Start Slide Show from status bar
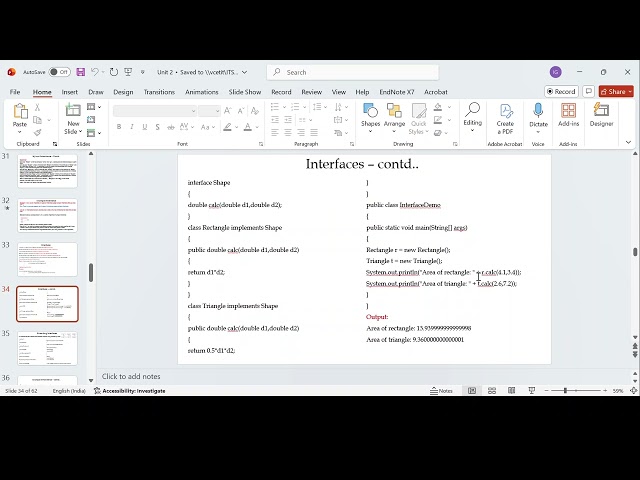 pyautogui.click(x=531, y=391)
